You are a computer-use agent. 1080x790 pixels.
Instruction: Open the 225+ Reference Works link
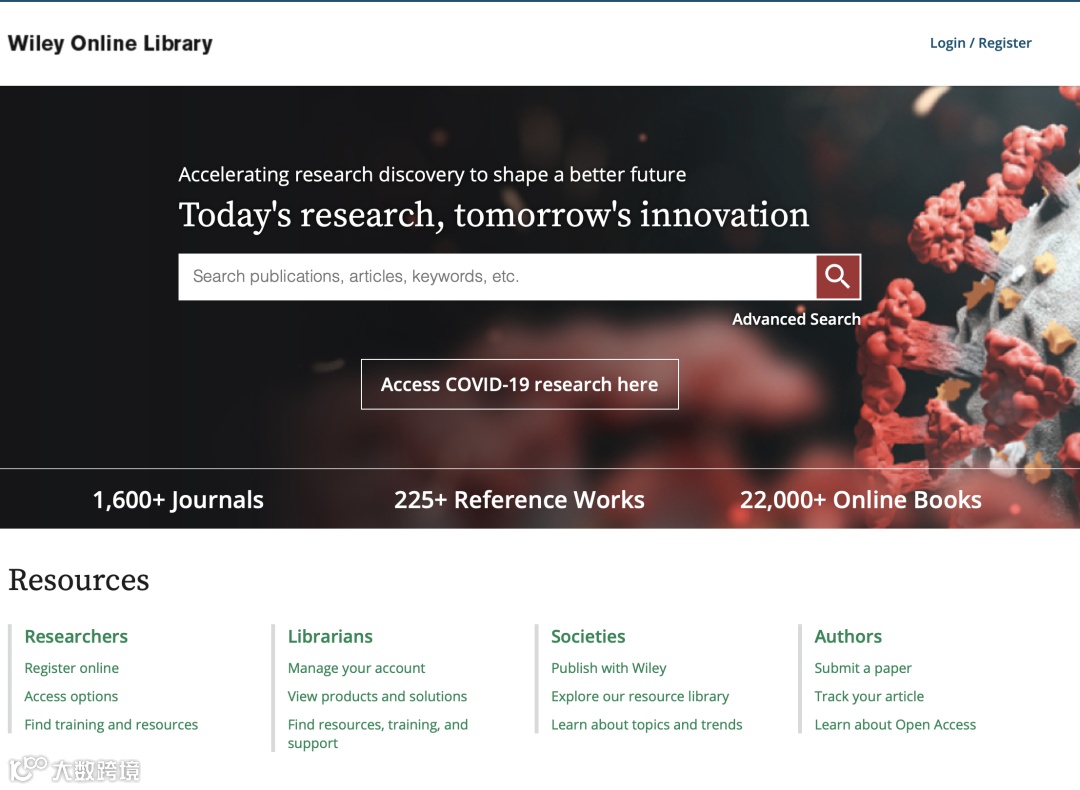coord(519,500)
